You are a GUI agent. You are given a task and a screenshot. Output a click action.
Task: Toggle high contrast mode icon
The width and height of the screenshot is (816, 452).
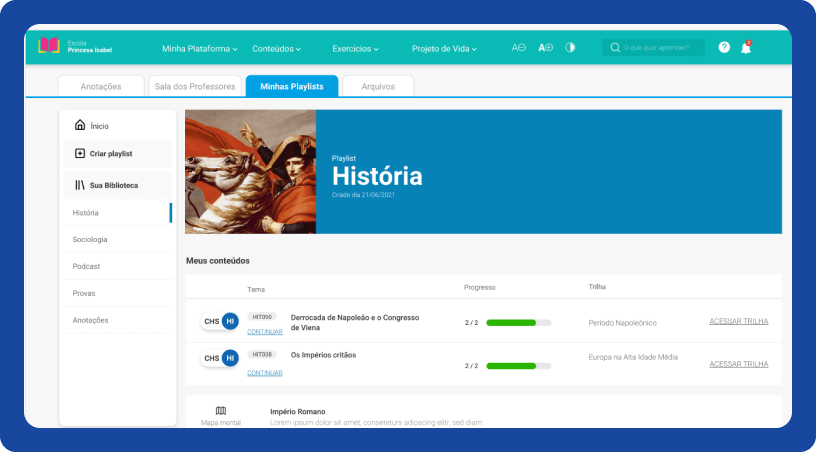571,47
